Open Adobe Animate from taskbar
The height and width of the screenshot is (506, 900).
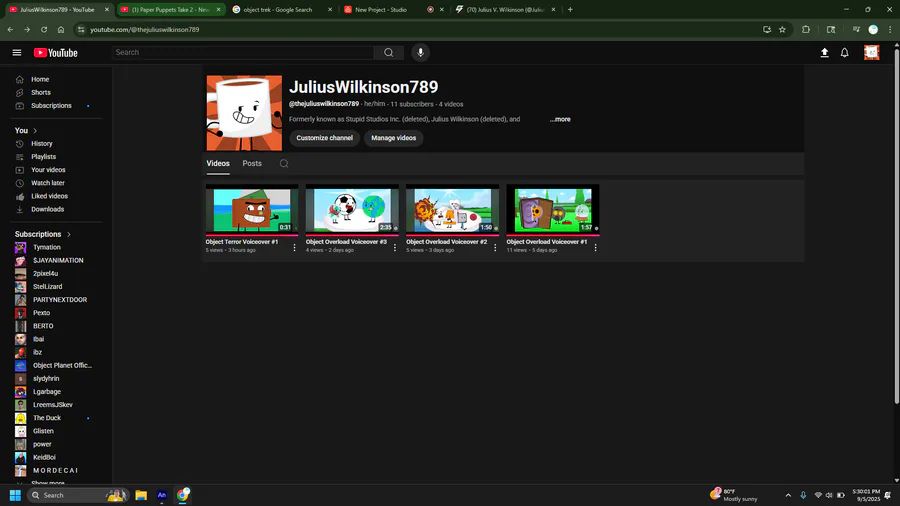[162, 495]
